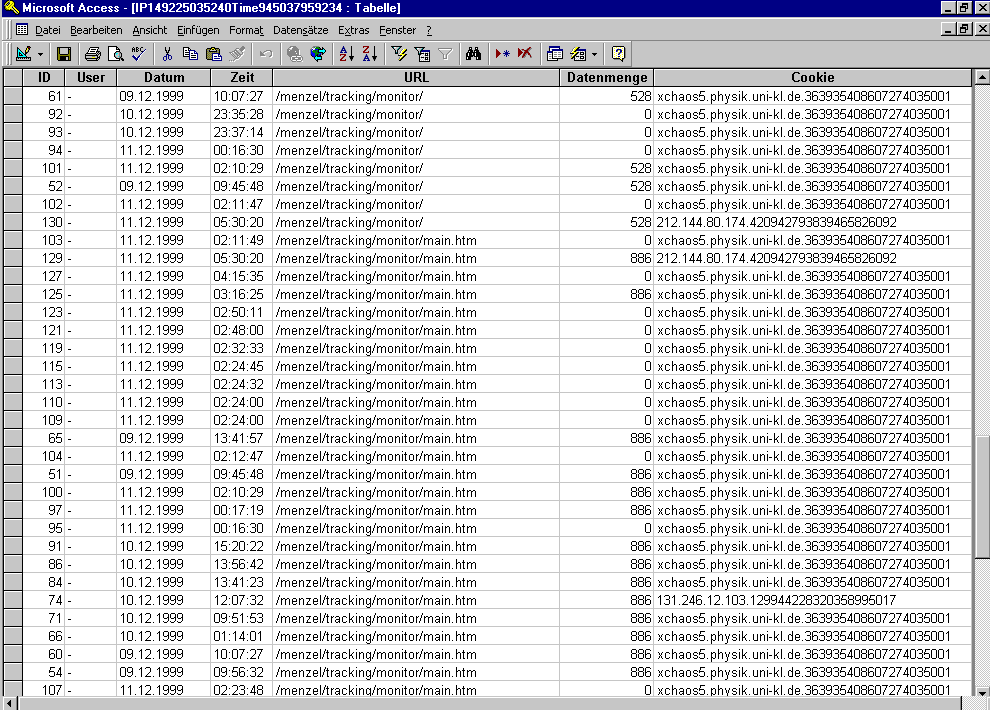
Task: Select the Cookie column header
Action: coord(813,78)
